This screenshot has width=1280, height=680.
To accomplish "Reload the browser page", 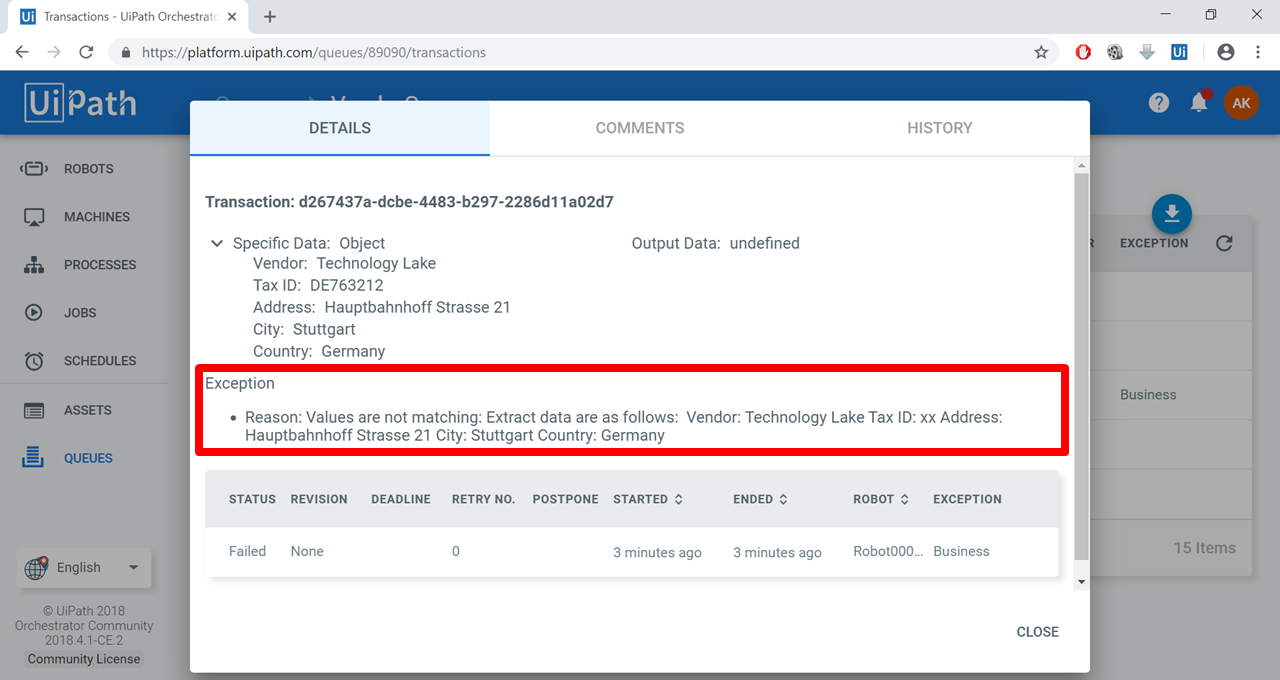I will (x=86, y=52).
